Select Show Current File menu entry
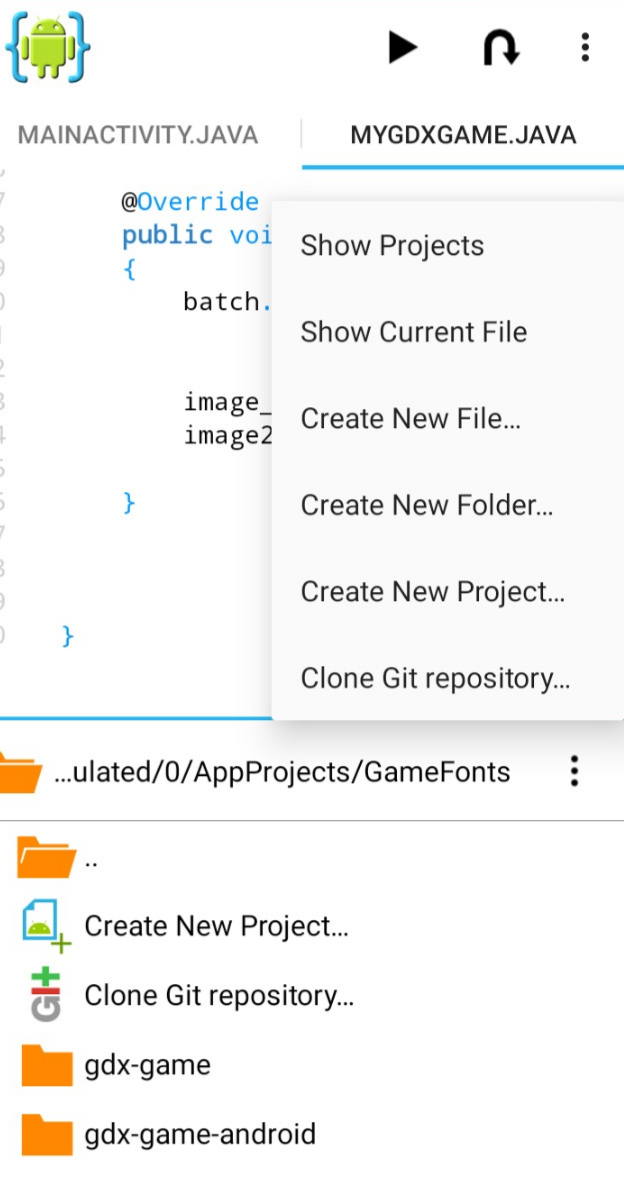 click(x=413, y=332)
